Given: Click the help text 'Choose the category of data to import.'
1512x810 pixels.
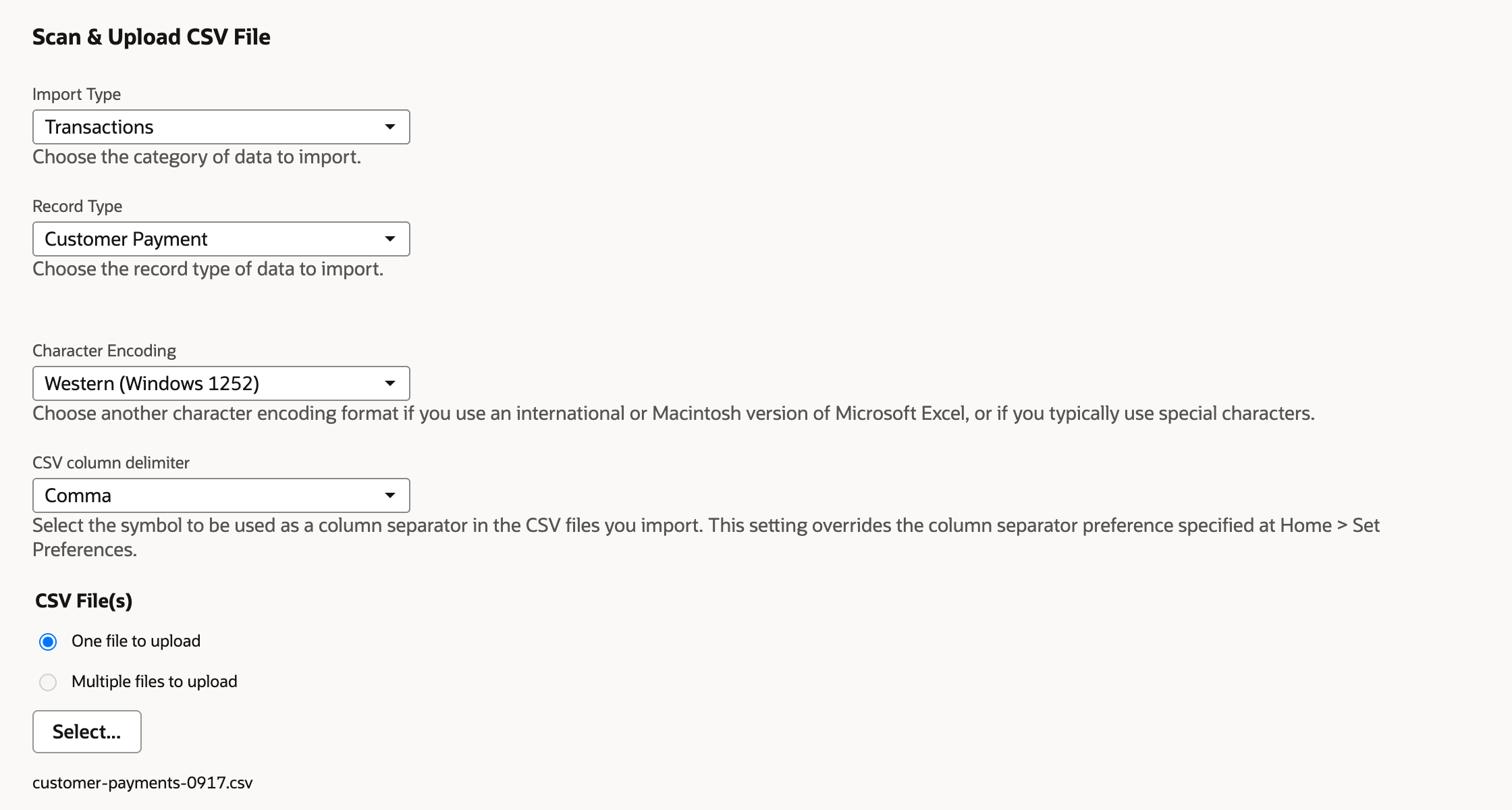Looking at the screenshot, I should [196, 157].
